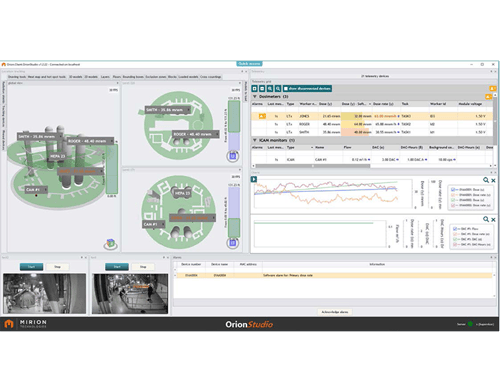Toggle first series checkbox in lower chart legend
The image size is (500, 392).
(x=455, y=229)
